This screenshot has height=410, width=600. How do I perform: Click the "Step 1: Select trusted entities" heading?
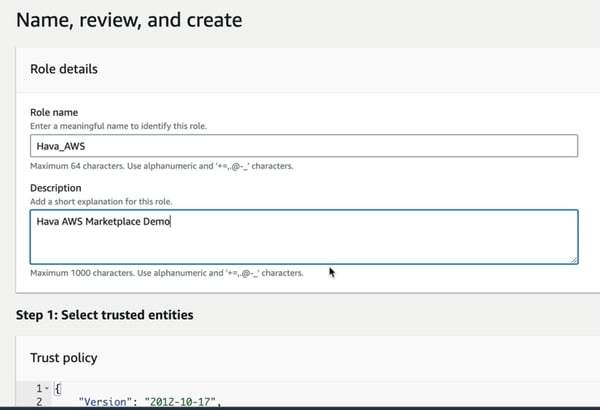click(104, 315)
